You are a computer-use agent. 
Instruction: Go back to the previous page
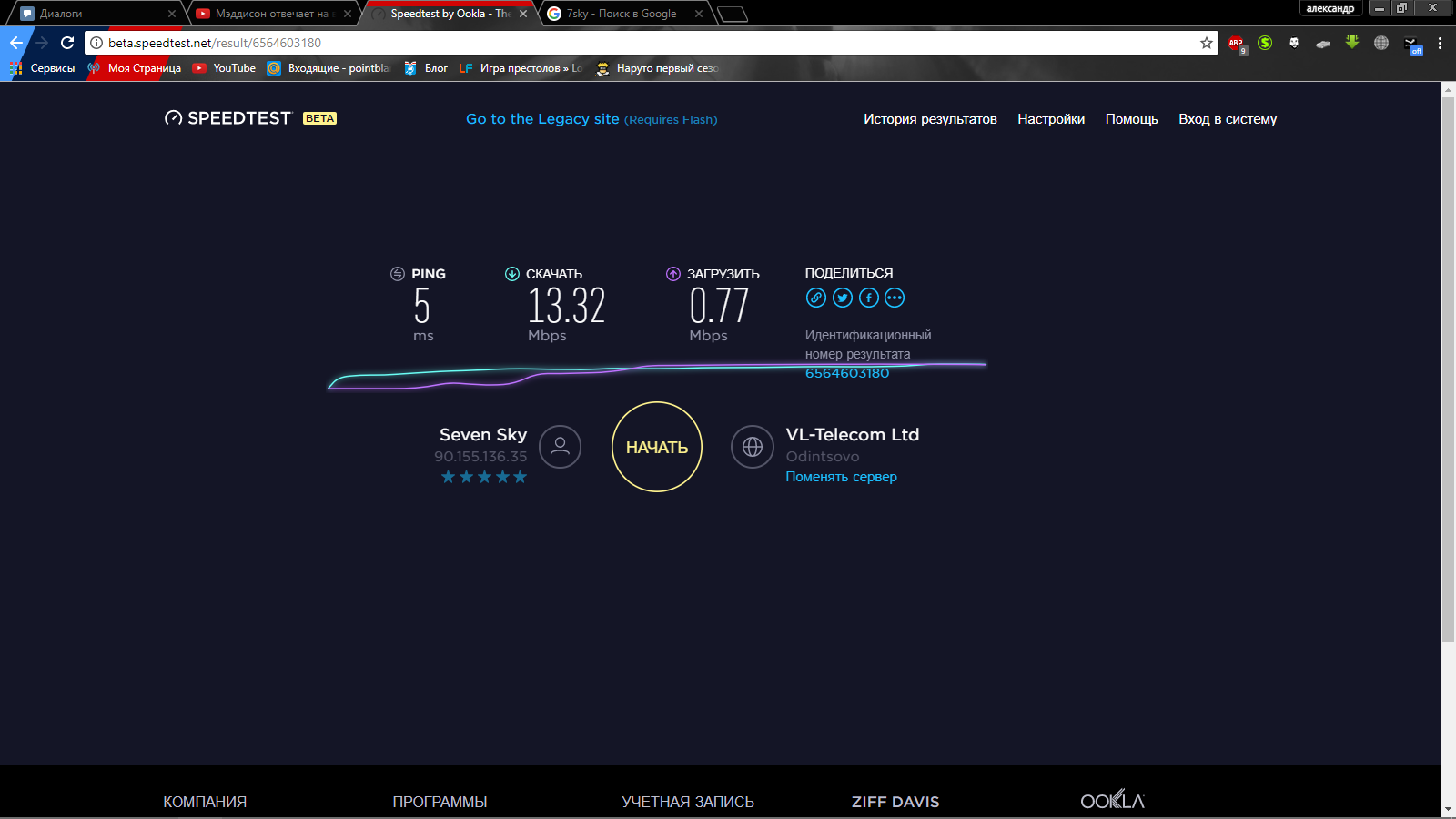[x=16, y=43]
